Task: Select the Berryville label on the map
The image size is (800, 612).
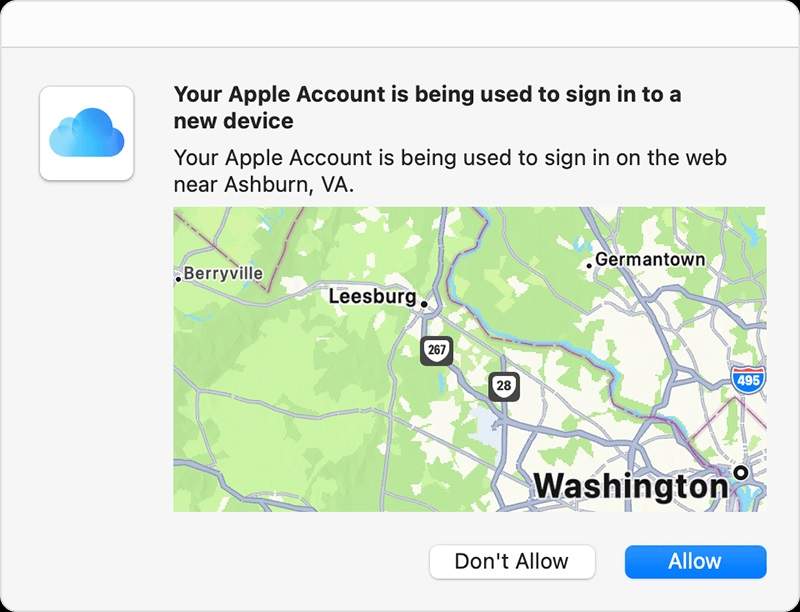Action: (x=223, y=273)
